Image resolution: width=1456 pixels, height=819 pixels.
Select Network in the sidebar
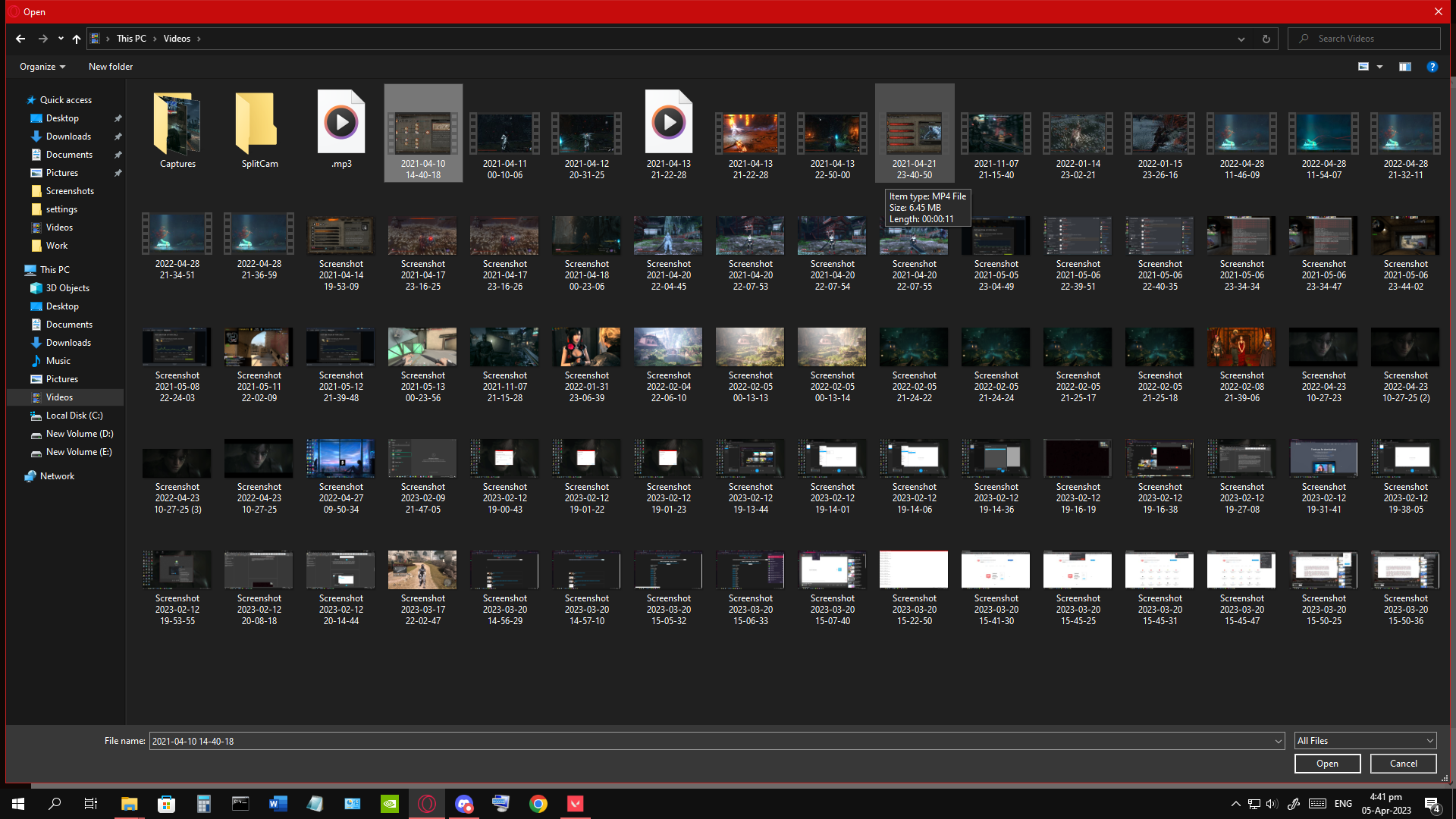[x=57, y=476]
